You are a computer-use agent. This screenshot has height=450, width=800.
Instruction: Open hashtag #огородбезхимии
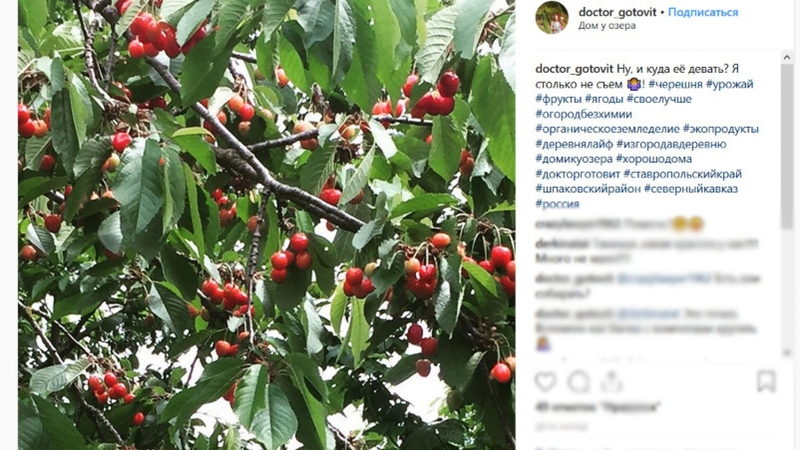pyautogui.click(x=584, y=114)
